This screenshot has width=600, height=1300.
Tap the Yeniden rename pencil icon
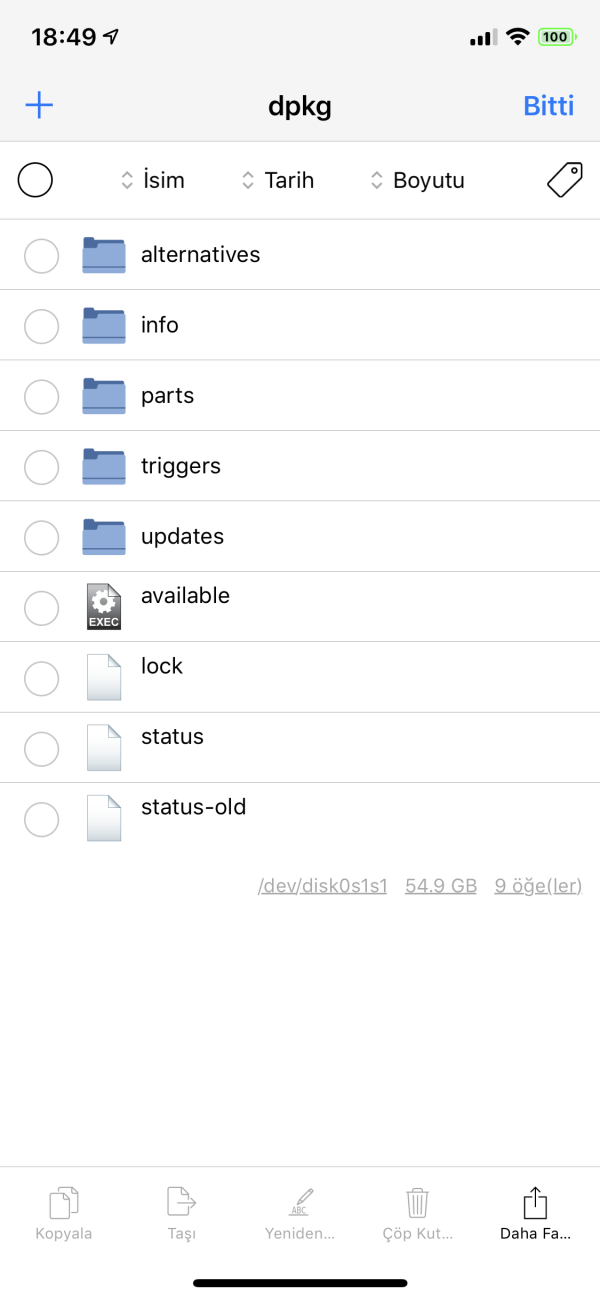tap(300, 1202)
